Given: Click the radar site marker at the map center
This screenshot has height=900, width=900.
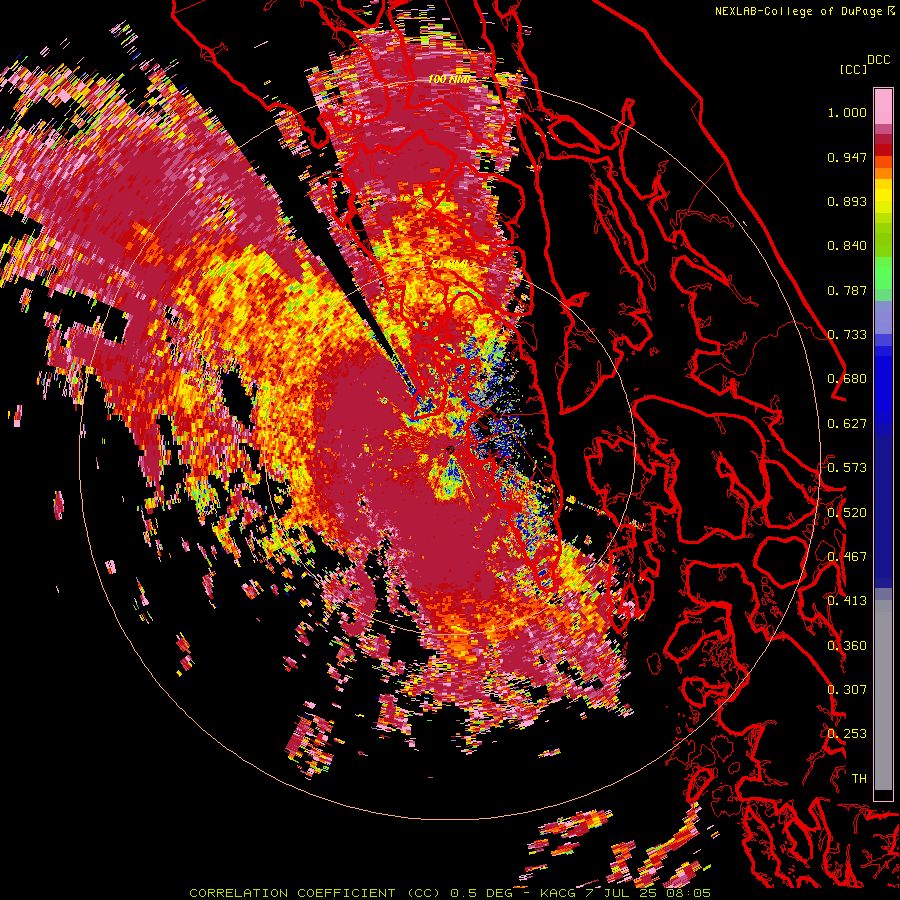Looking at the screenshot, I should pos(451,449).
